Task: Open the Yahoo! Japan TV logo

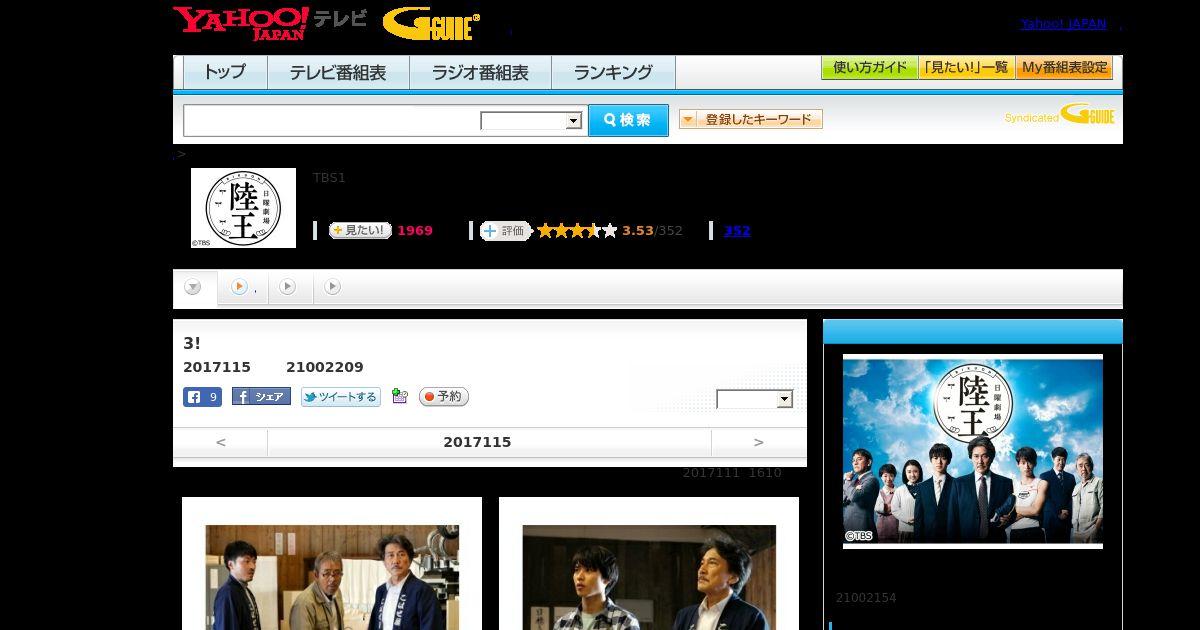Action: 270,23
